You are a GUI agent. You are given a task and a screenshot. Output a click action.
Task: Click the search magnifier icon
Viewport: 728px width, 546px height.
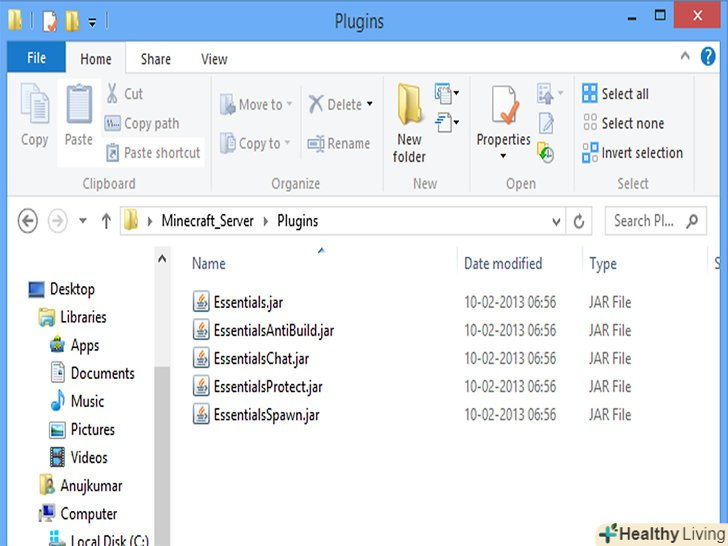[x=692, y=221]
